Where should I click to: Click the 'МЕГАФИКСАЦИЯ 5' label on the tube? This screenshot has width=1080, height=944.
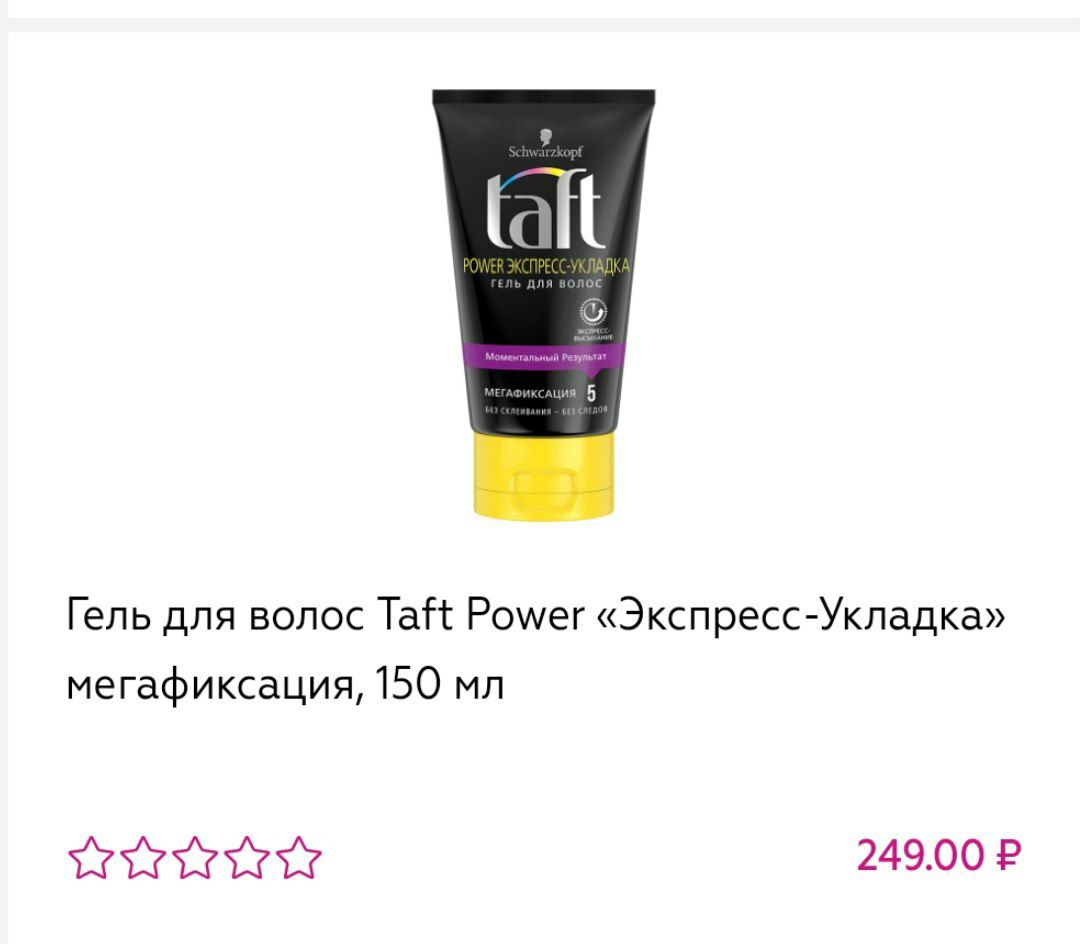click(541, 393)
